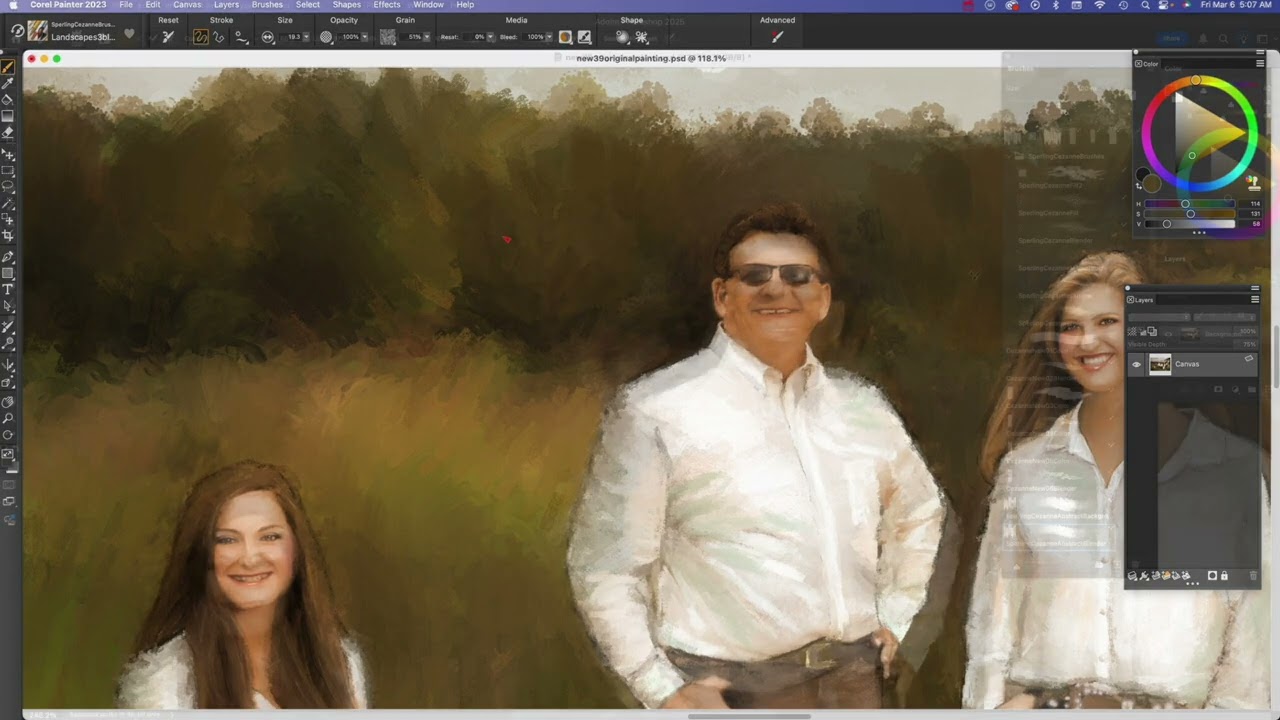Click the clone color stamp icon
This screenshot has height=720, width=1280.
point(1253,183)
